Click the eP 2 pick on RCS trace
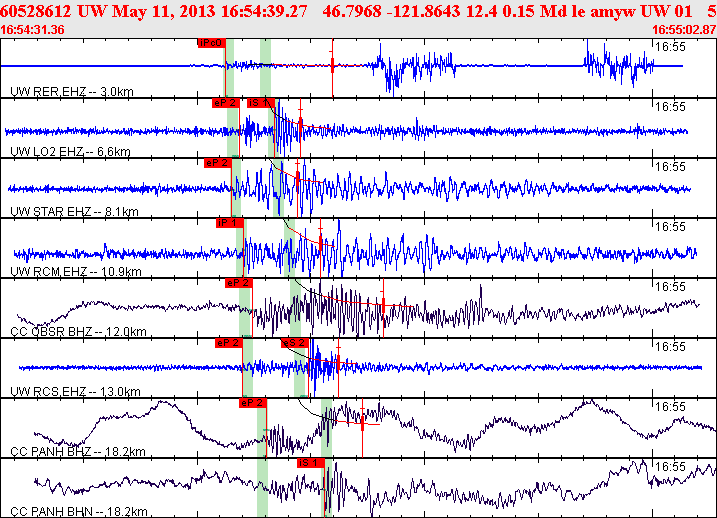 [x=228, y=342]
